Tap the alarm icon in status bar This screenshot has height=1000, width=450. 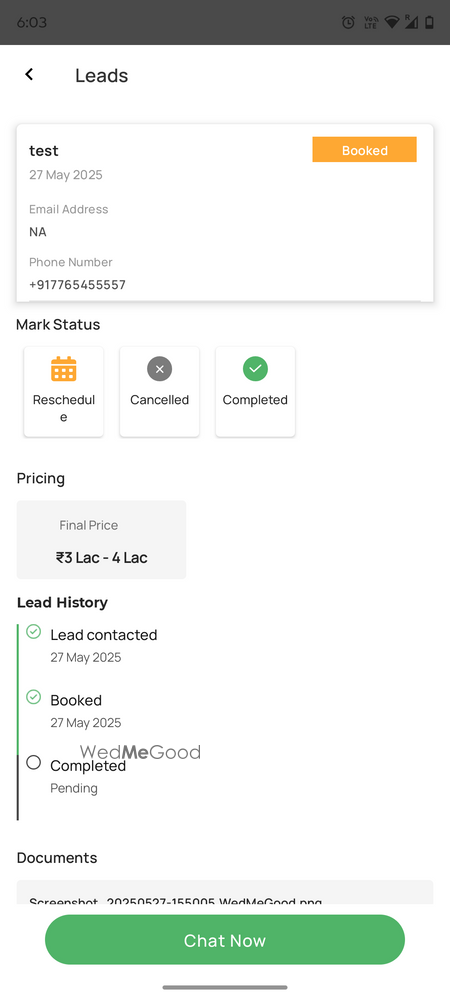pos(348,22)
